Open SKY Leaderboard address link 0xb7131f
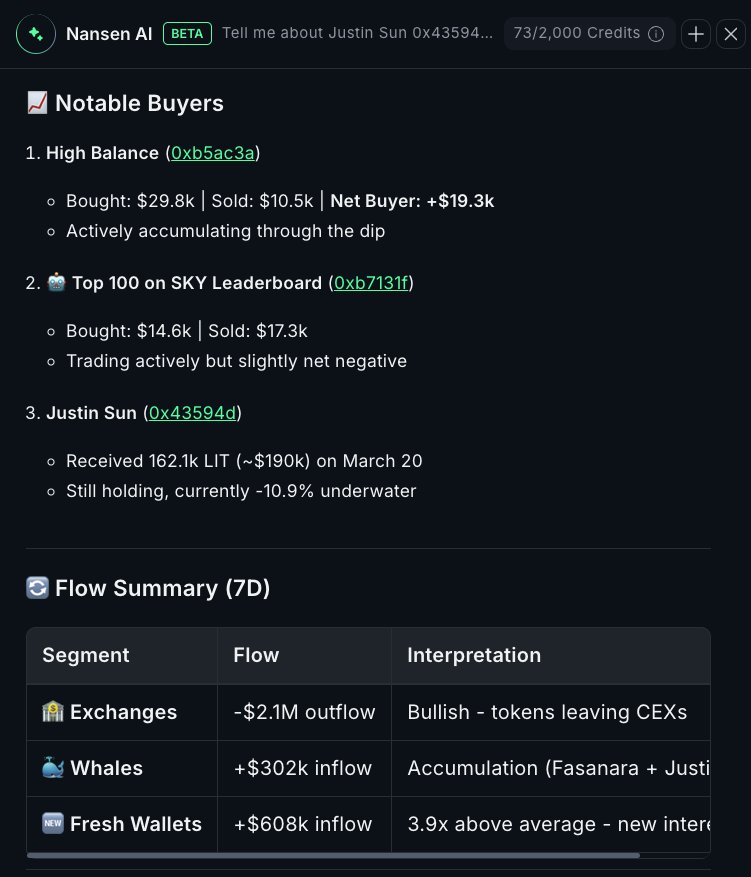 (x=371, y=283)
